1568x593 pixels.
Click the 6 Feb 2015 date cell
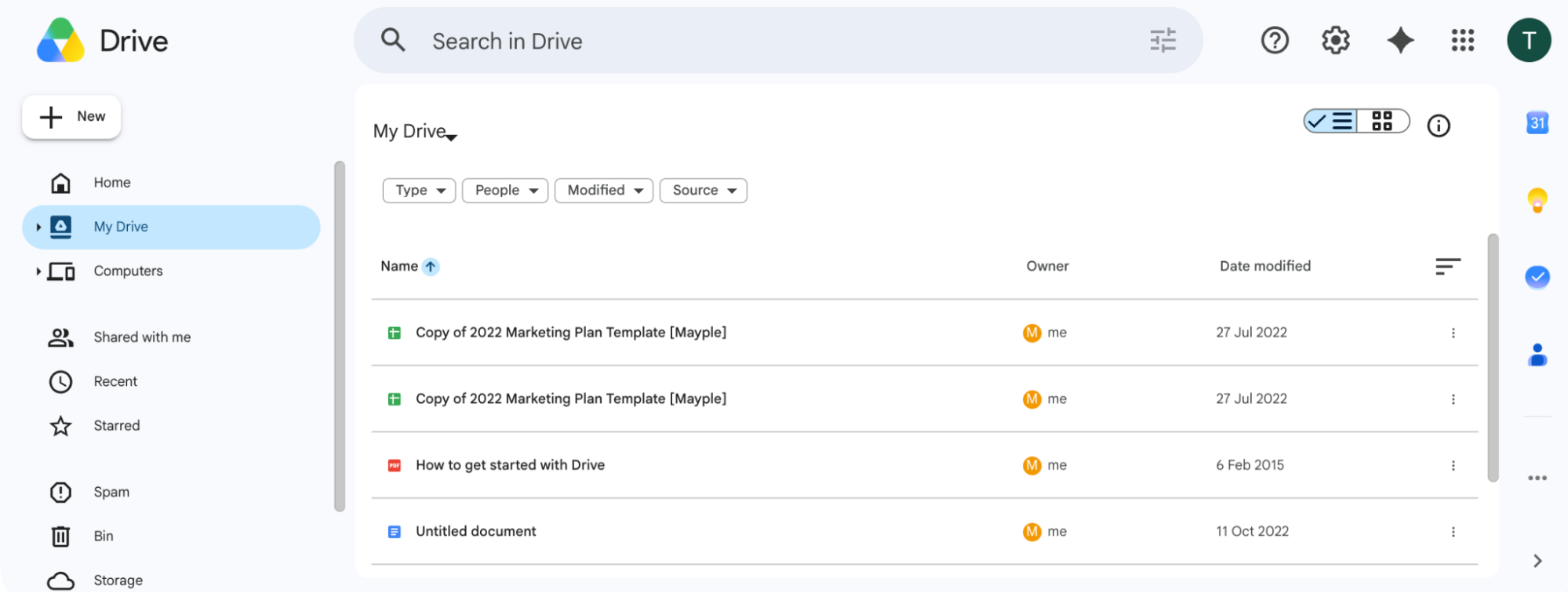1250,465
